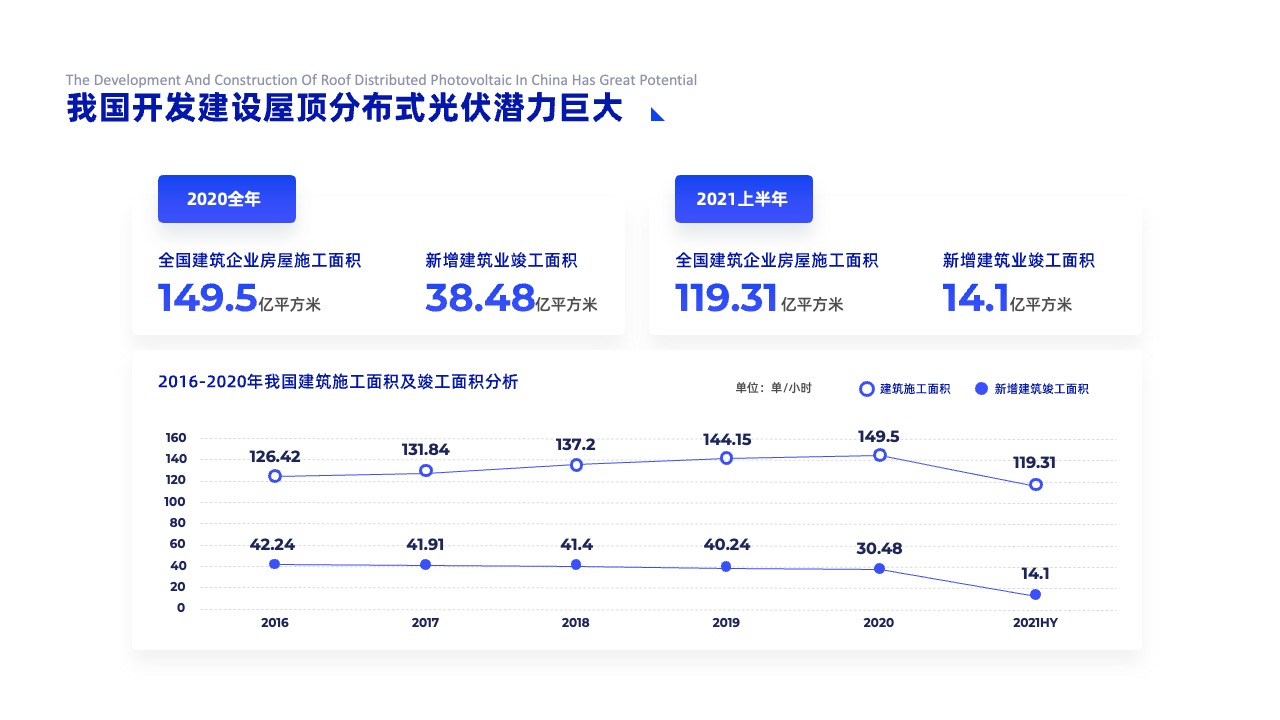Select the 单位：单/小时 unit label
1280x720 pixels.
(x=774, y=388)
